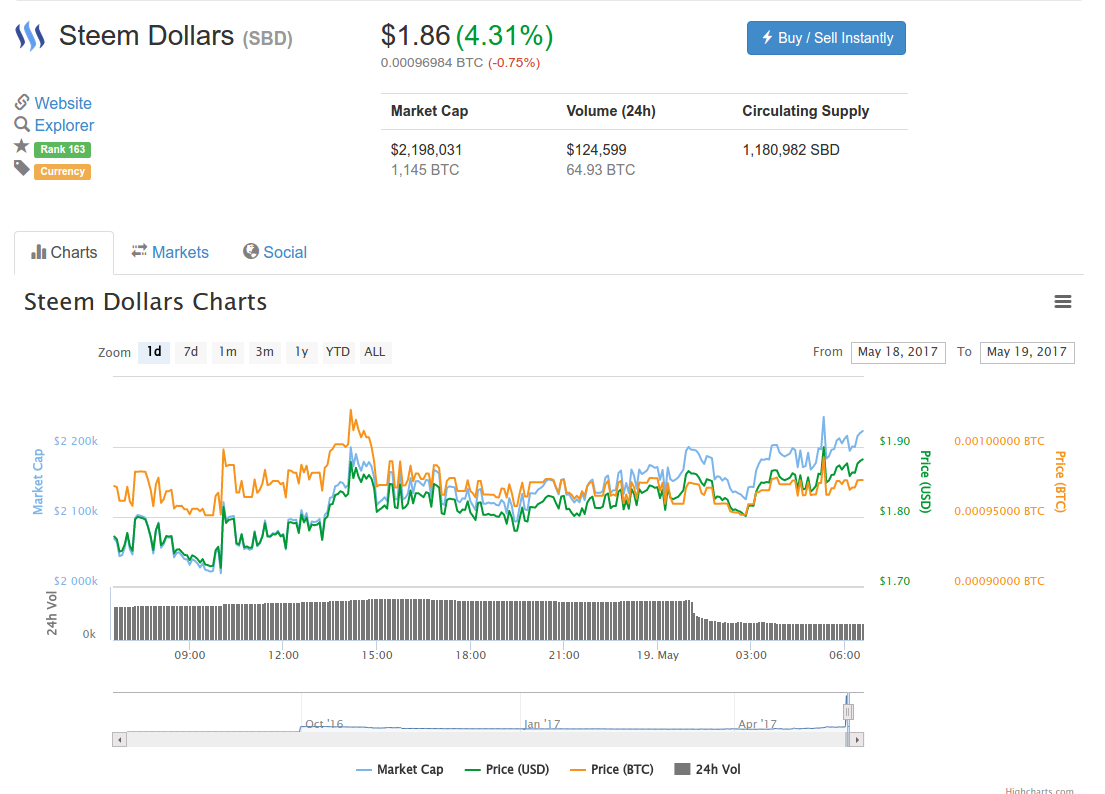Click the To date field May 19, 2017
This screenshot has width=1105, height=794.
point(1027,352)
